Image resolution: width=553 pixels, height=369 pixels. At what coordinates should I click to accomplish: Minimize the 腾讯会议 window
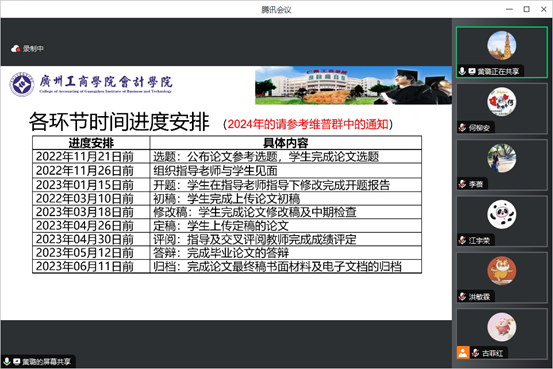[509, 9]
